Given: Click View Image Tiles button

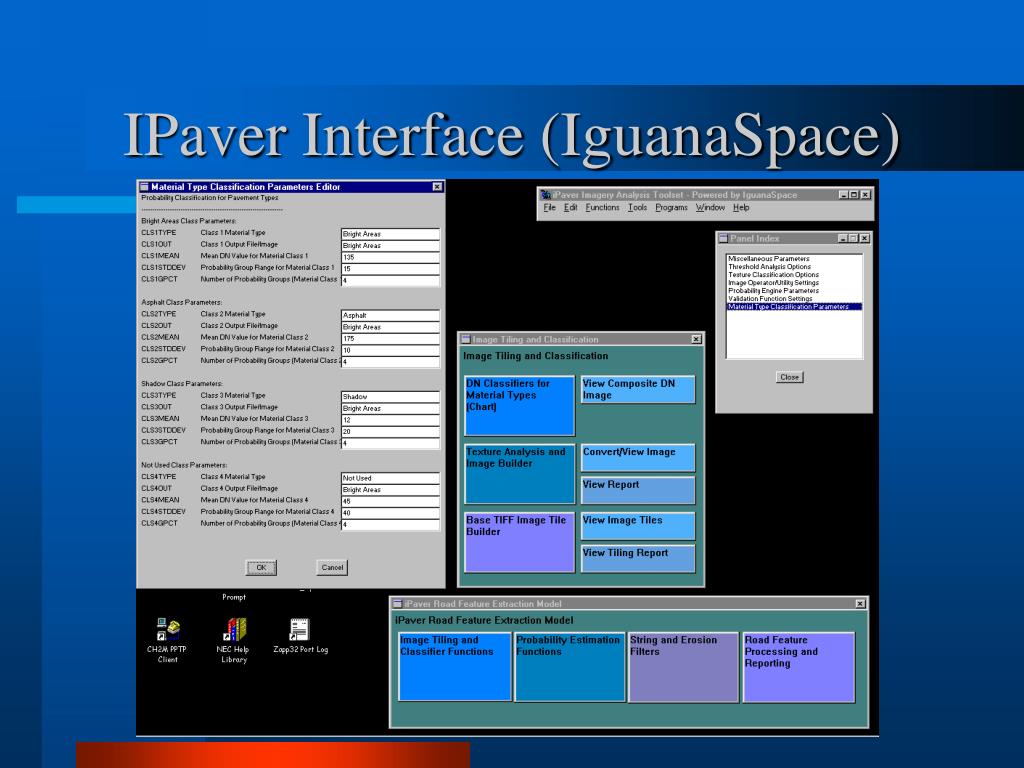Looking at the screenshot, I should [638, 526].
